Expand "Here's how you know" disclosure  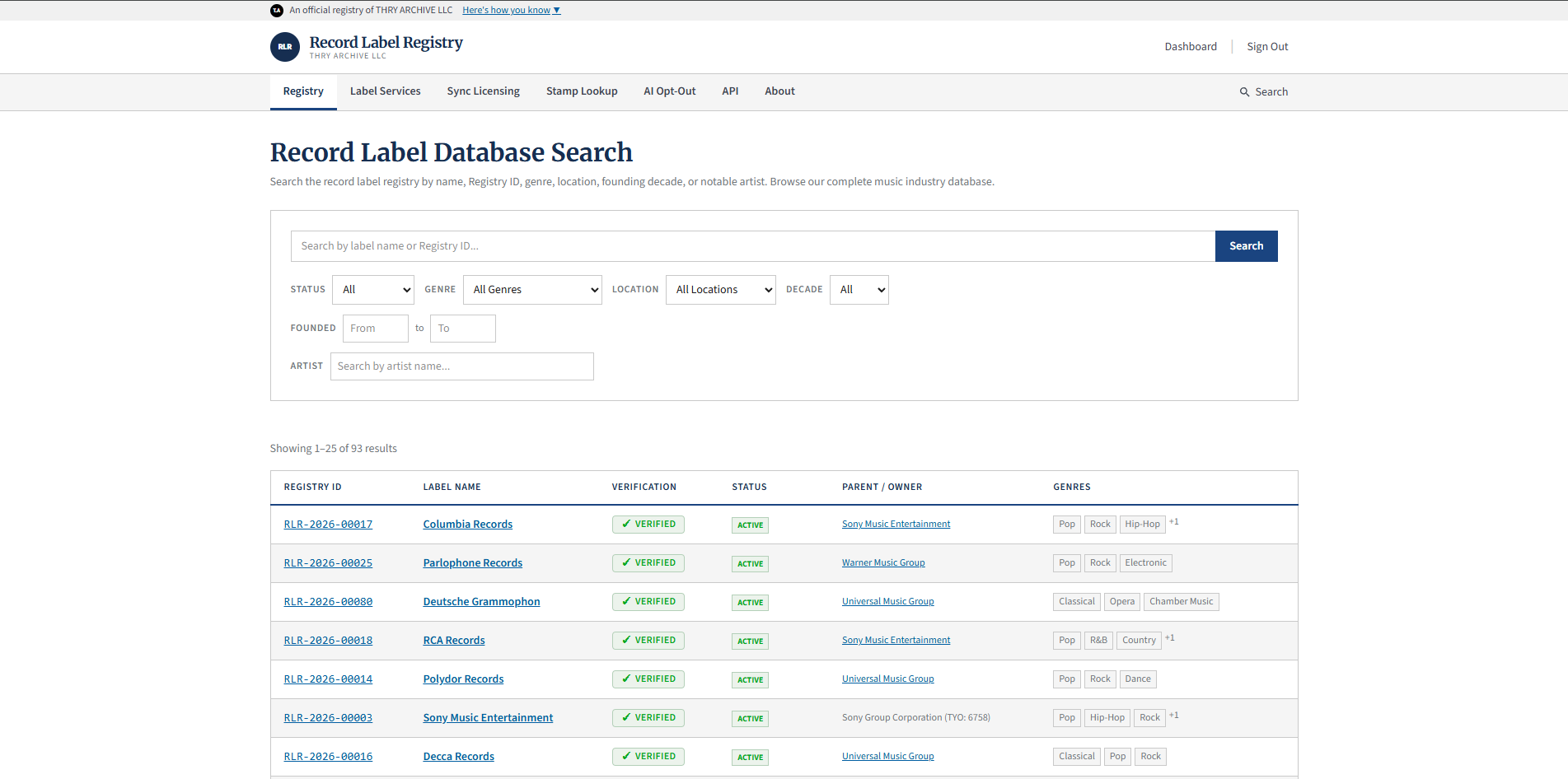[511, 10]
